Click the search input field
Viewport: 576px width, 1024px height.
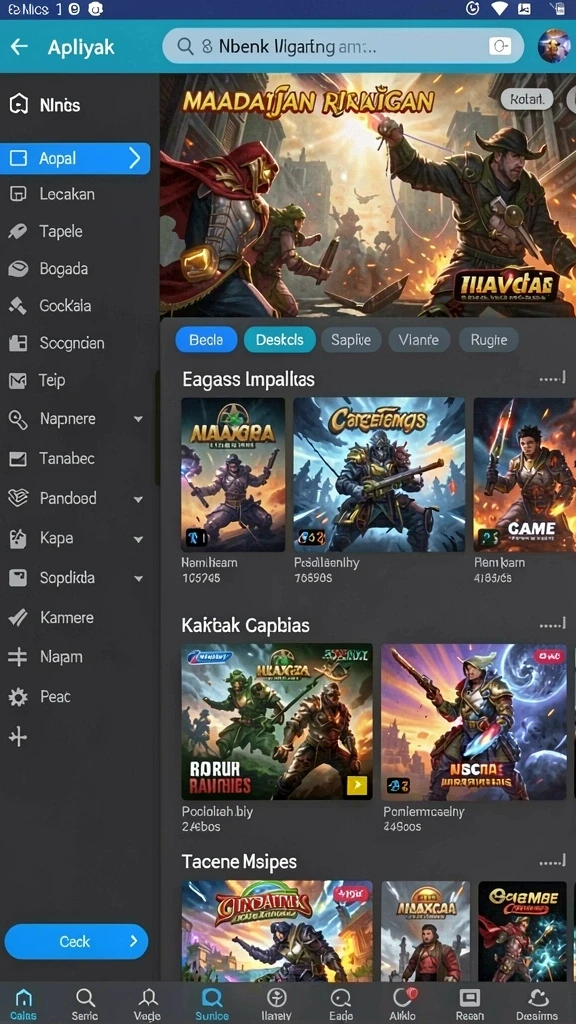point(343,46)
